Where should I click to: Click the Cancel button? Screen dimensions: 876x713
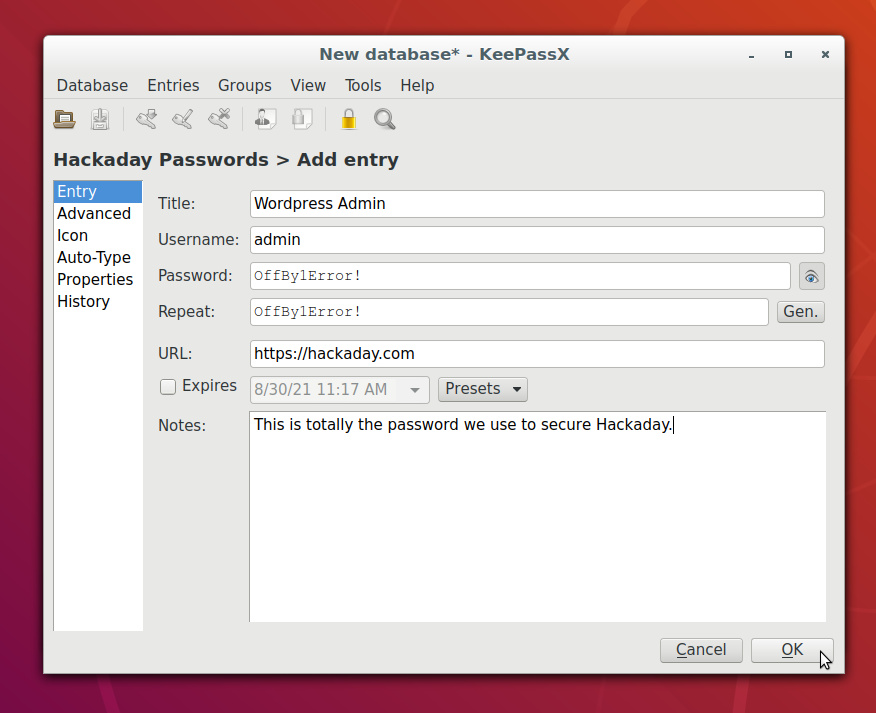click(701, 650)
